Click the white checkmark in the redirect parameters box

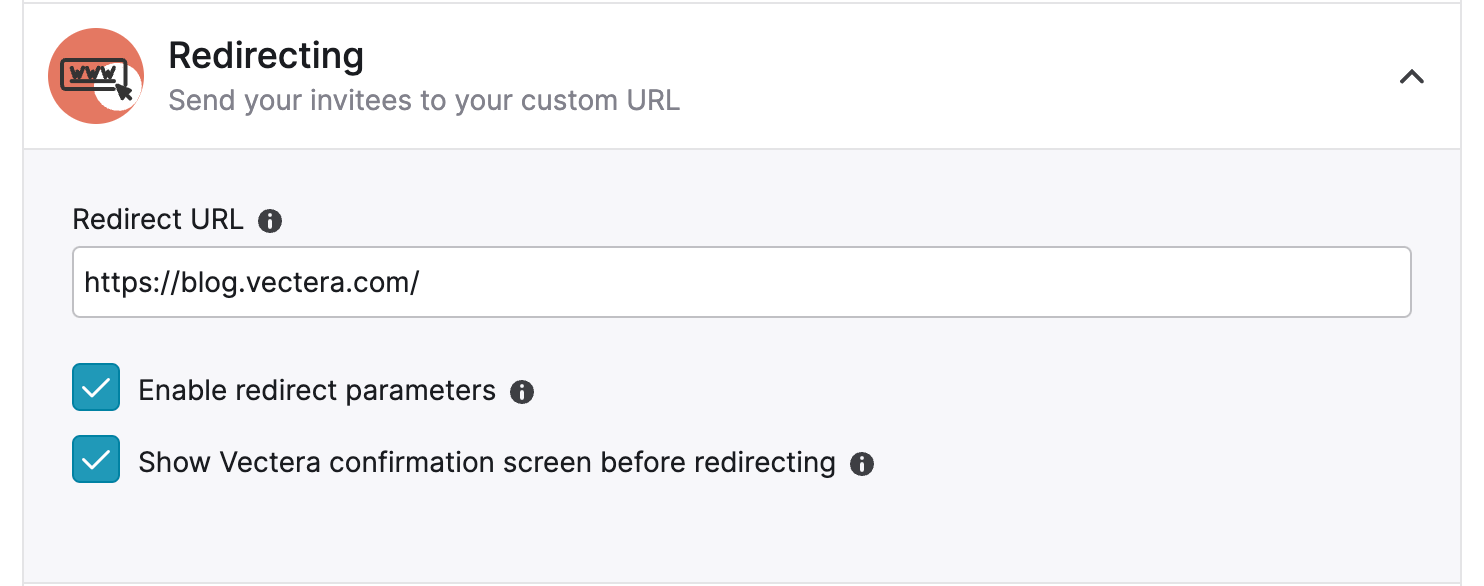tap(96, 389)
